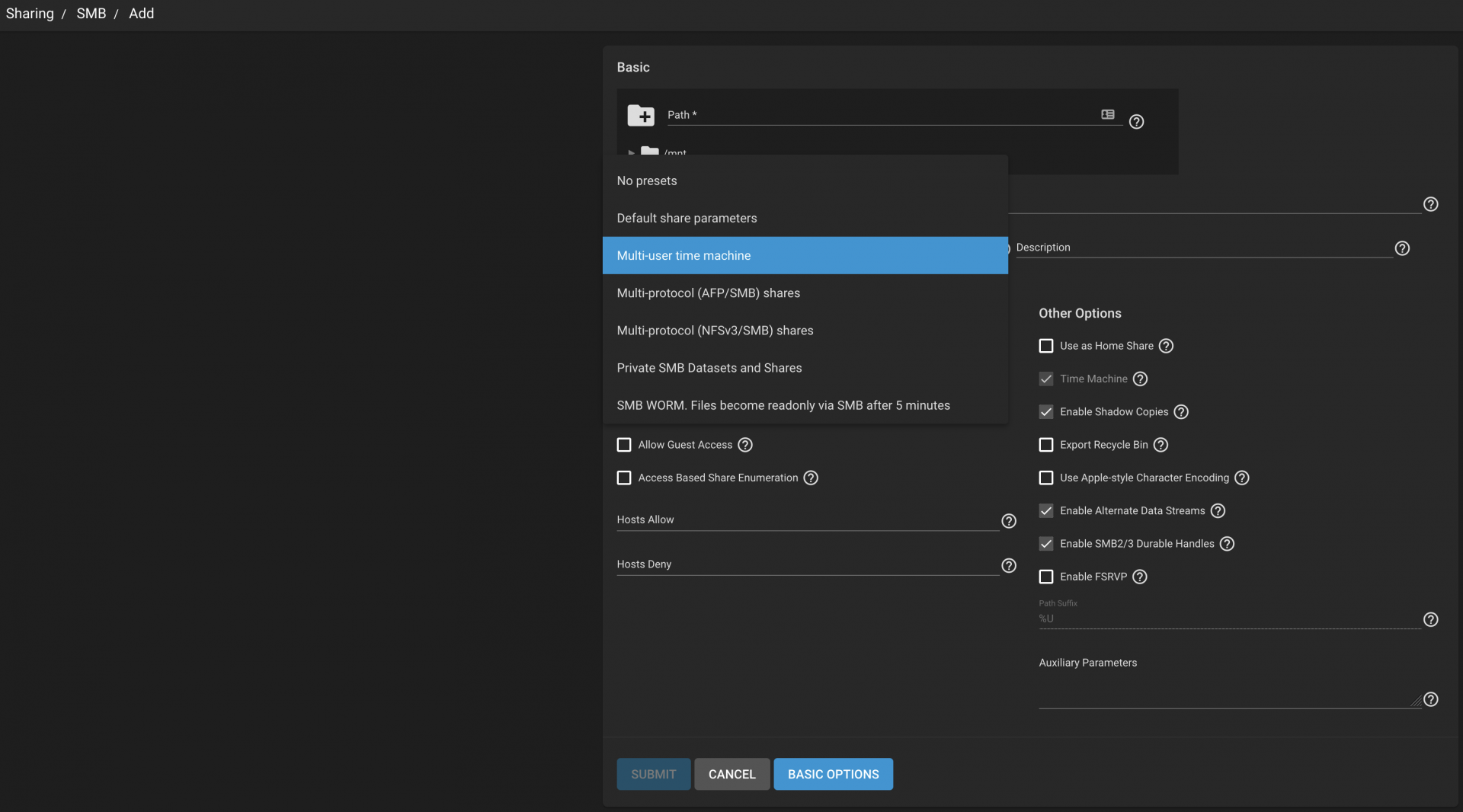This screenshot has width=1463, height=812.
Task: Check Access Based Share Enumeration
Action: (x=624, y=478)
